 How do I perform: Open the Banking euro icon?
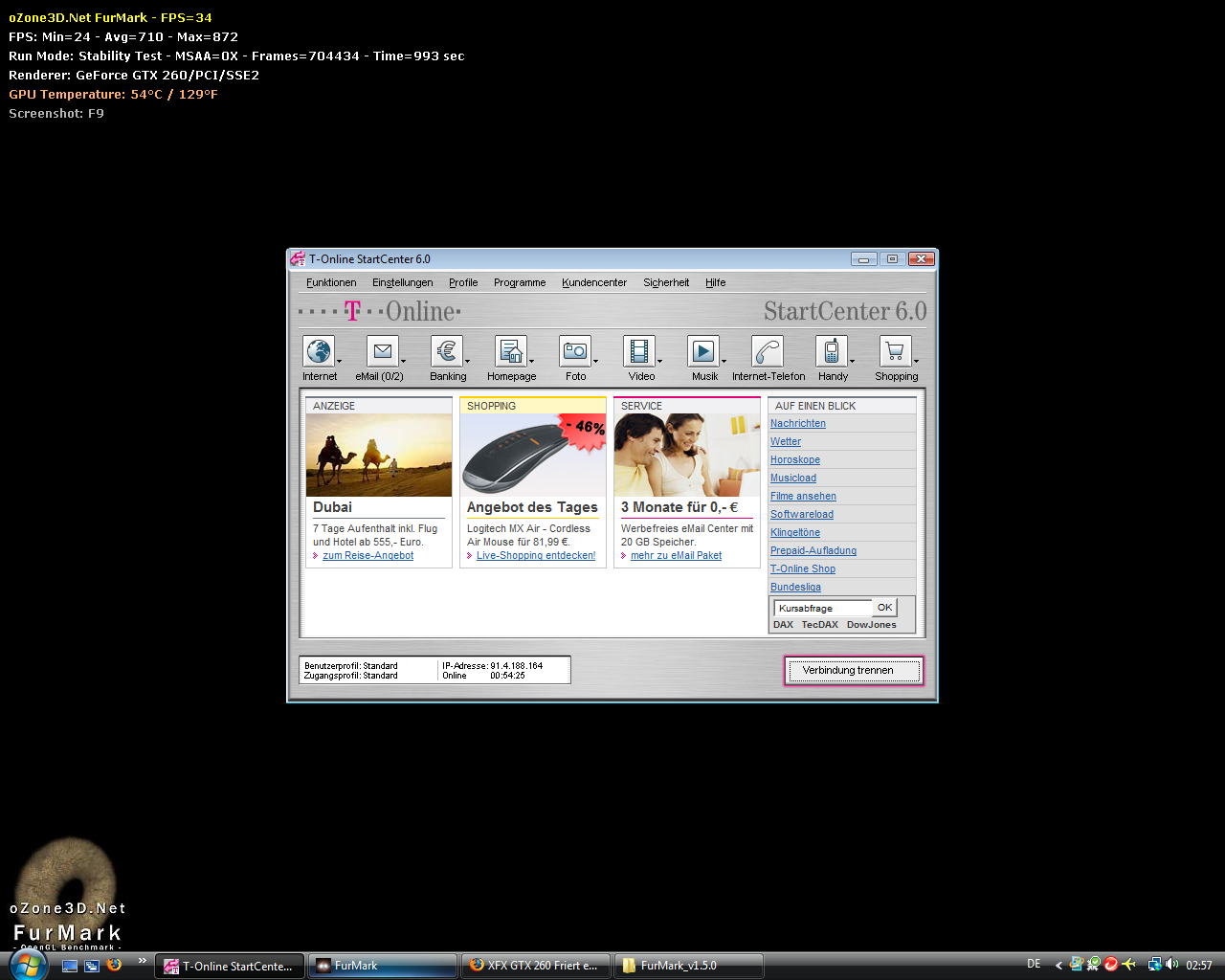pyautogui.click(x=447, y=351)
